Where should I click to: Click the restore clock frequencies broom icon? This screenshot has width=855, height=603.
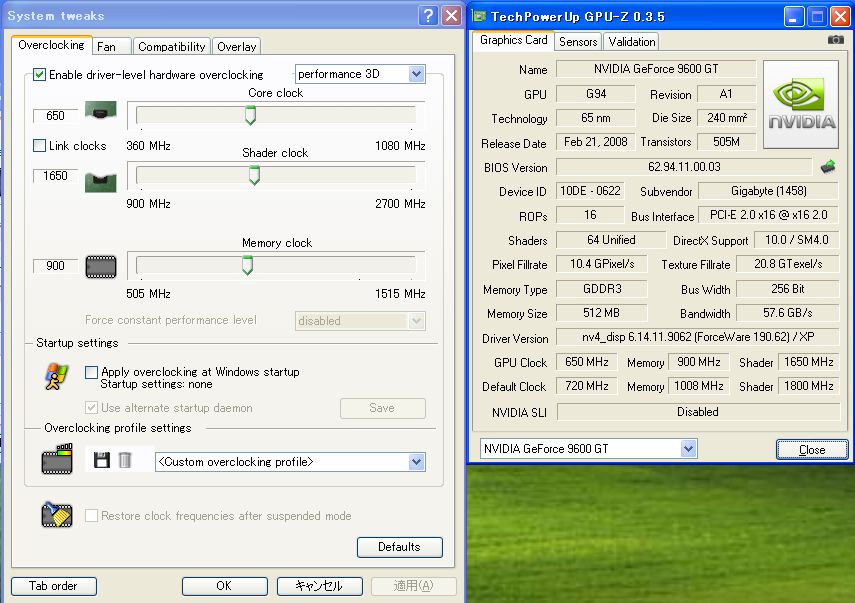click(57, 515)
